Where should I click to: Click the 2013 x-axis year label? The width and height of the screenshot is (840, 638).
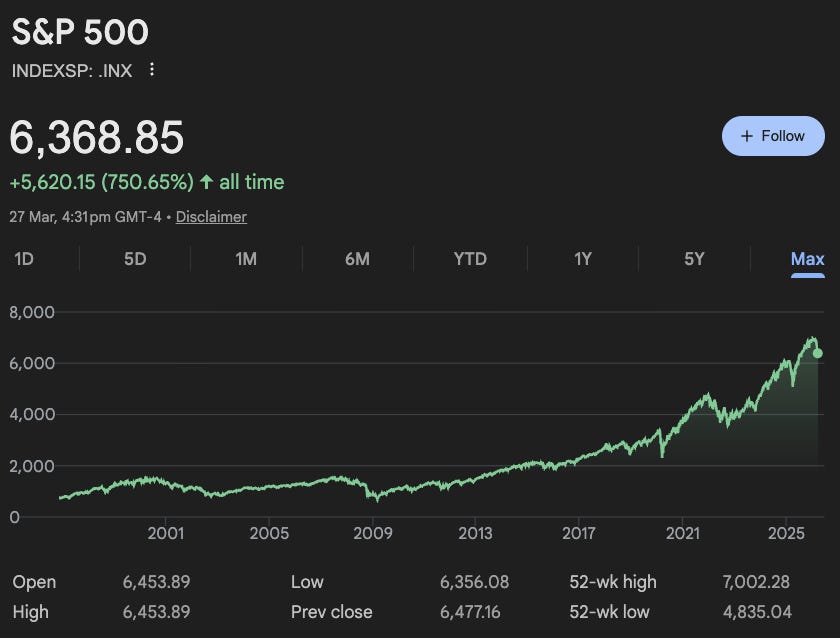(475, 534)
